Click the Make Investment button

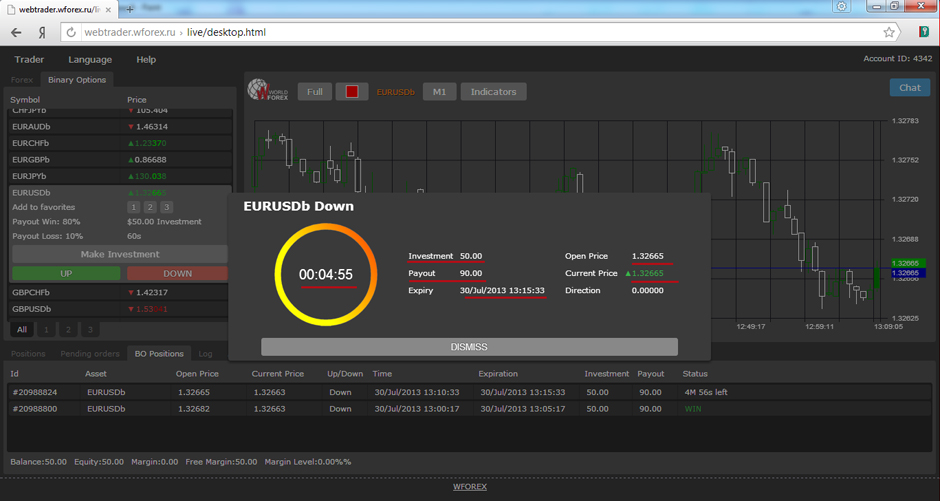pyautogui.click(x=120, y=254)
